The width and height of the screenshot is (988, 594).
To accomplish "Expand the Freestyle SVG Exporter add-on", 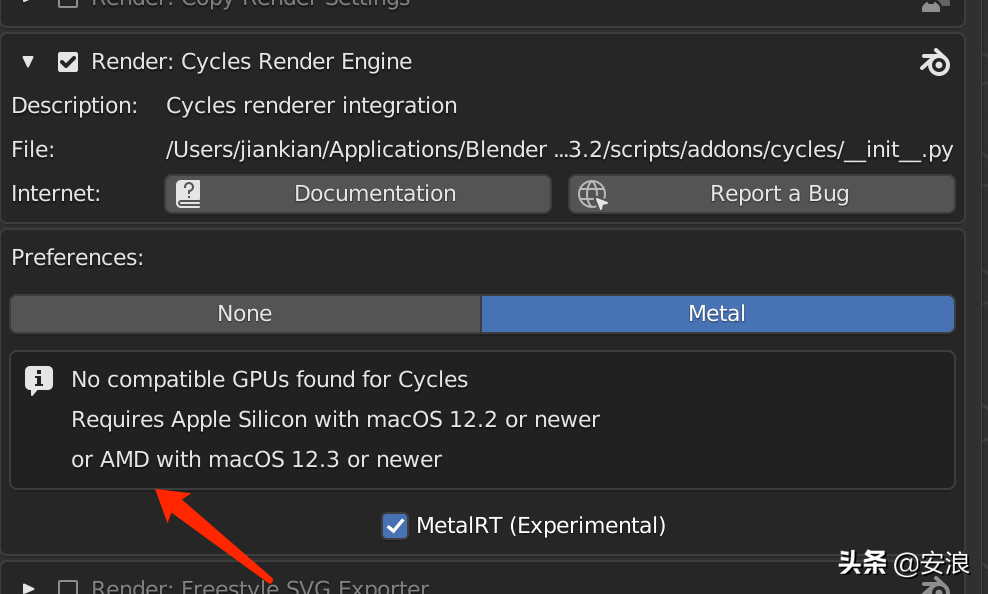I will 28,588.
